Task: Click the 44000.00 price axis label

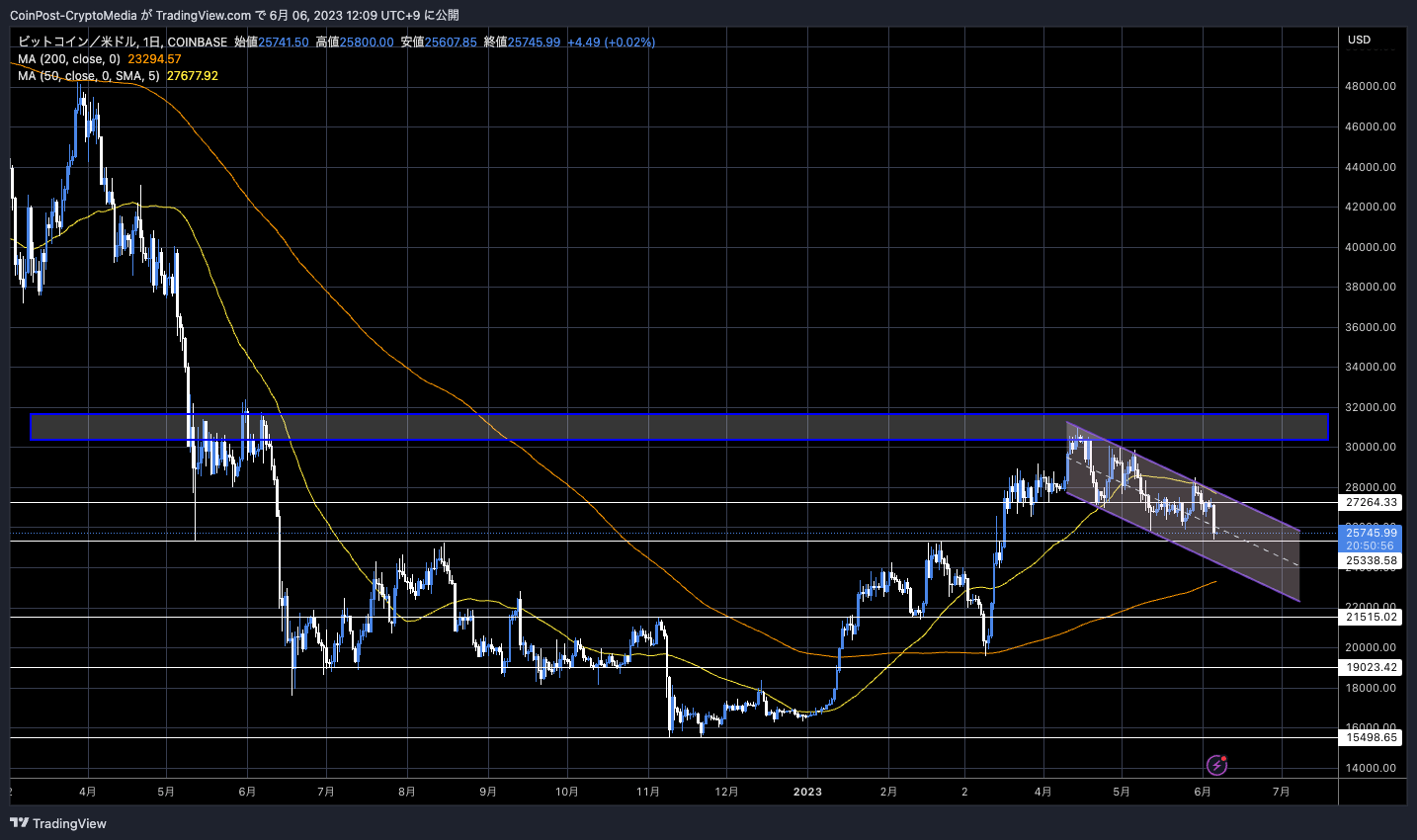Action: 1371,167
